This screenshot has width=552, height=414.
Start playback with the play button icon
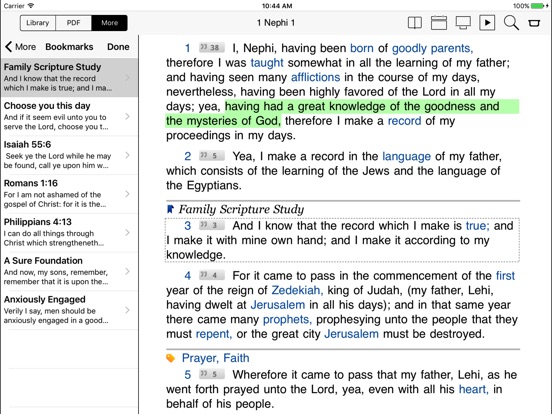pyautogui.click(x=487, y=23)
